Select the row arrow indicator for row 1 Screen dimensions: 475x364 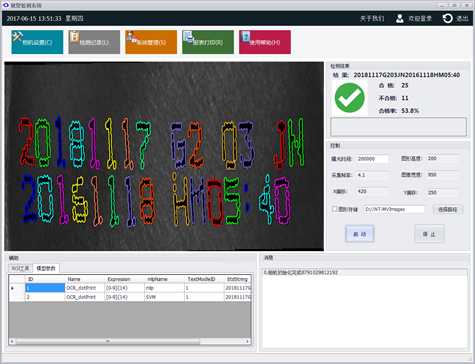tap(13, 288)
